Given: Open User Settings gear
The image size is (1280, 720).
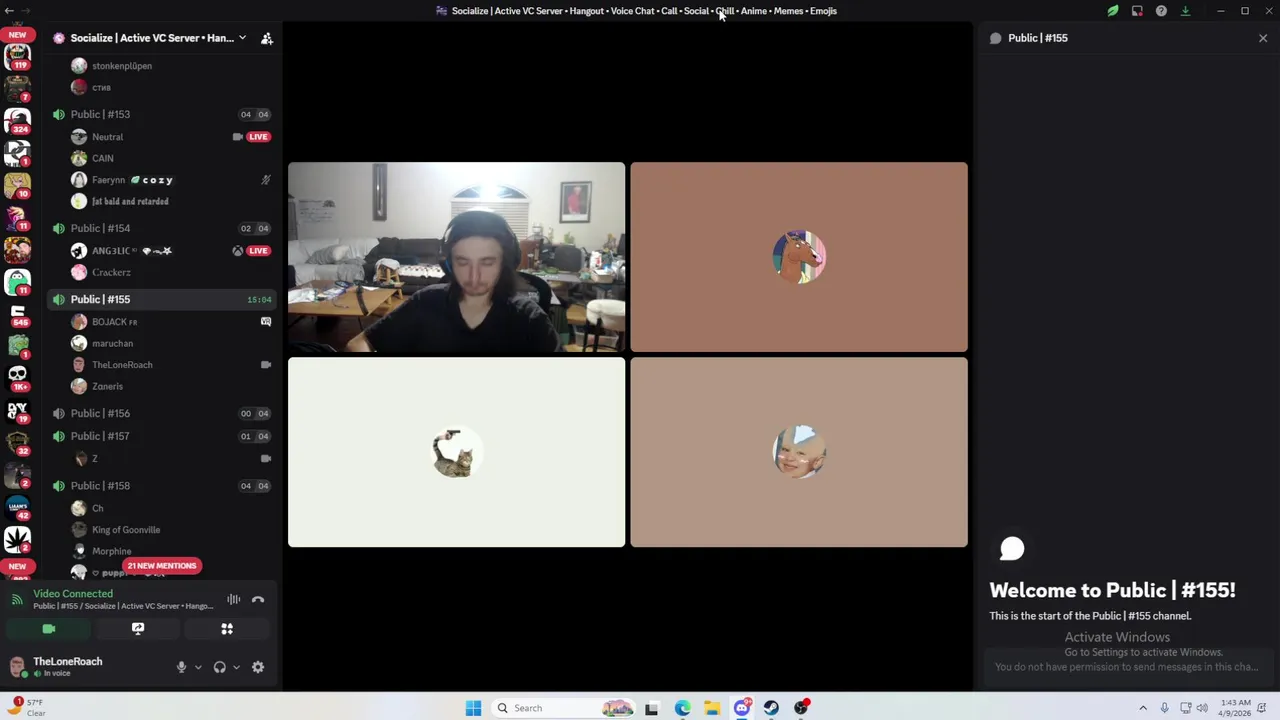Looking at the screenshot, I should click(x=258, y=667).
